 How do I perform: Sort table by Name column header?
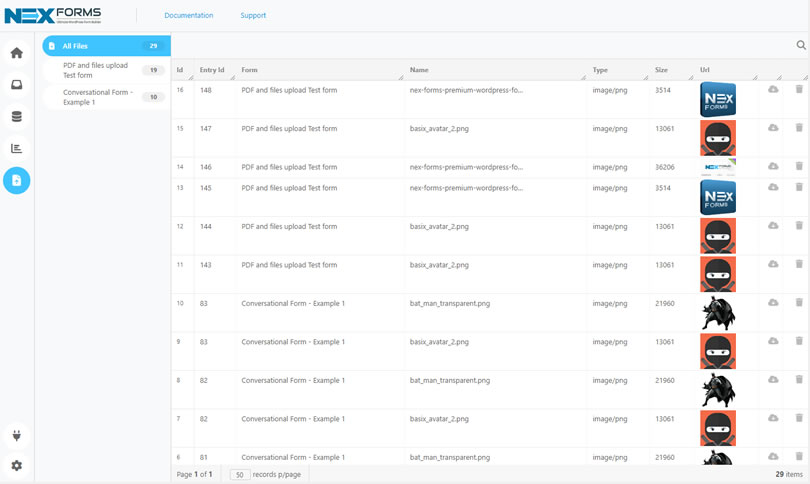coord(419,70)
